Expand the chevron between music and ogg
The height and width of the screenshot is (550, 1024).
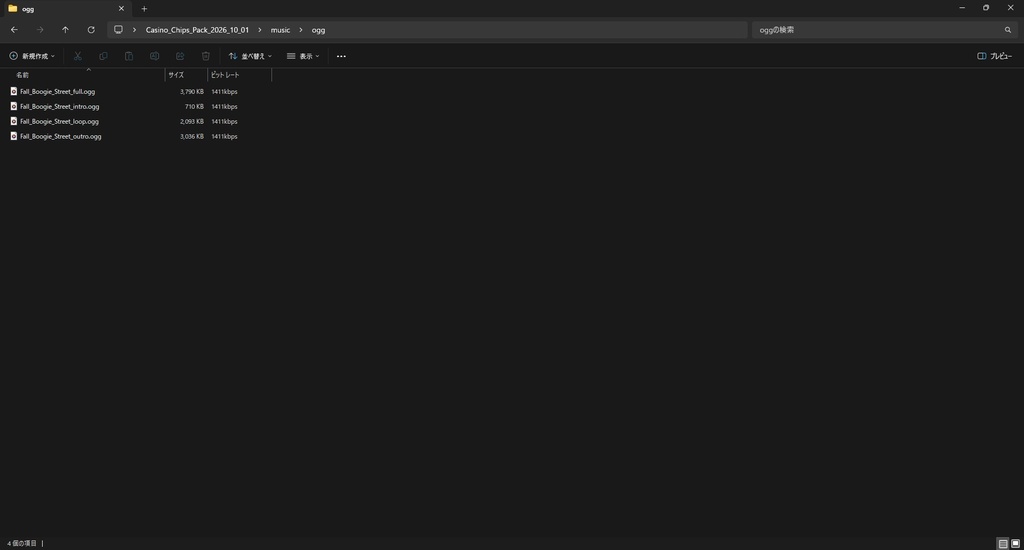coord(300,30)
